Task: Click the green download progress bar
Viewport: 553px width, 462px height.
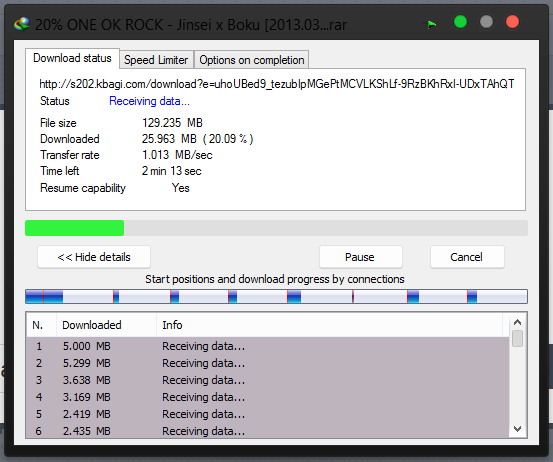Action: [x=276, y=228]
